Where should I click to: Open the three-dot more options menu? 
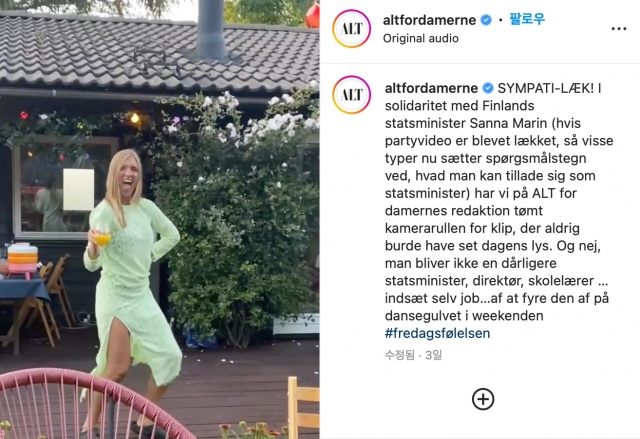point(619,29)
